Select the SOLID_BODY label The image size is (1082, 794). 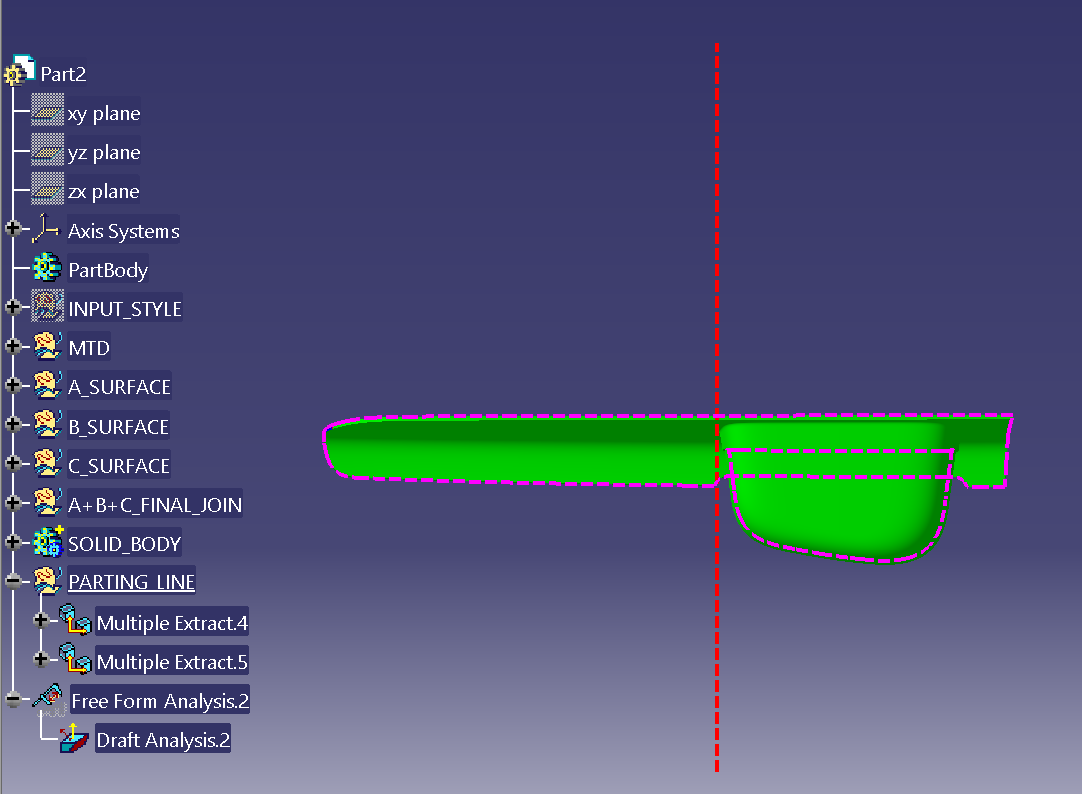tap(124, 544)
